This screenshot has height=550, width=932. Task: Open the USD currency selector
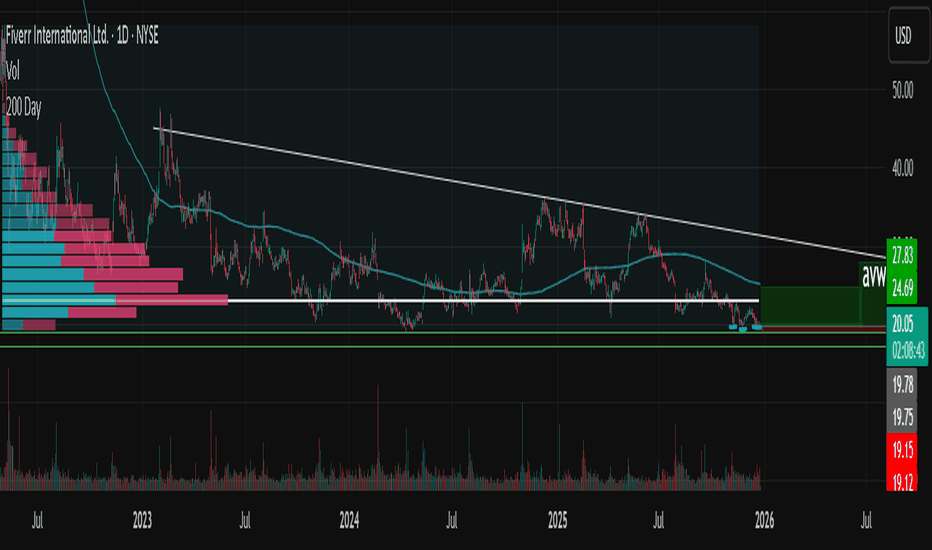[903, 37]
